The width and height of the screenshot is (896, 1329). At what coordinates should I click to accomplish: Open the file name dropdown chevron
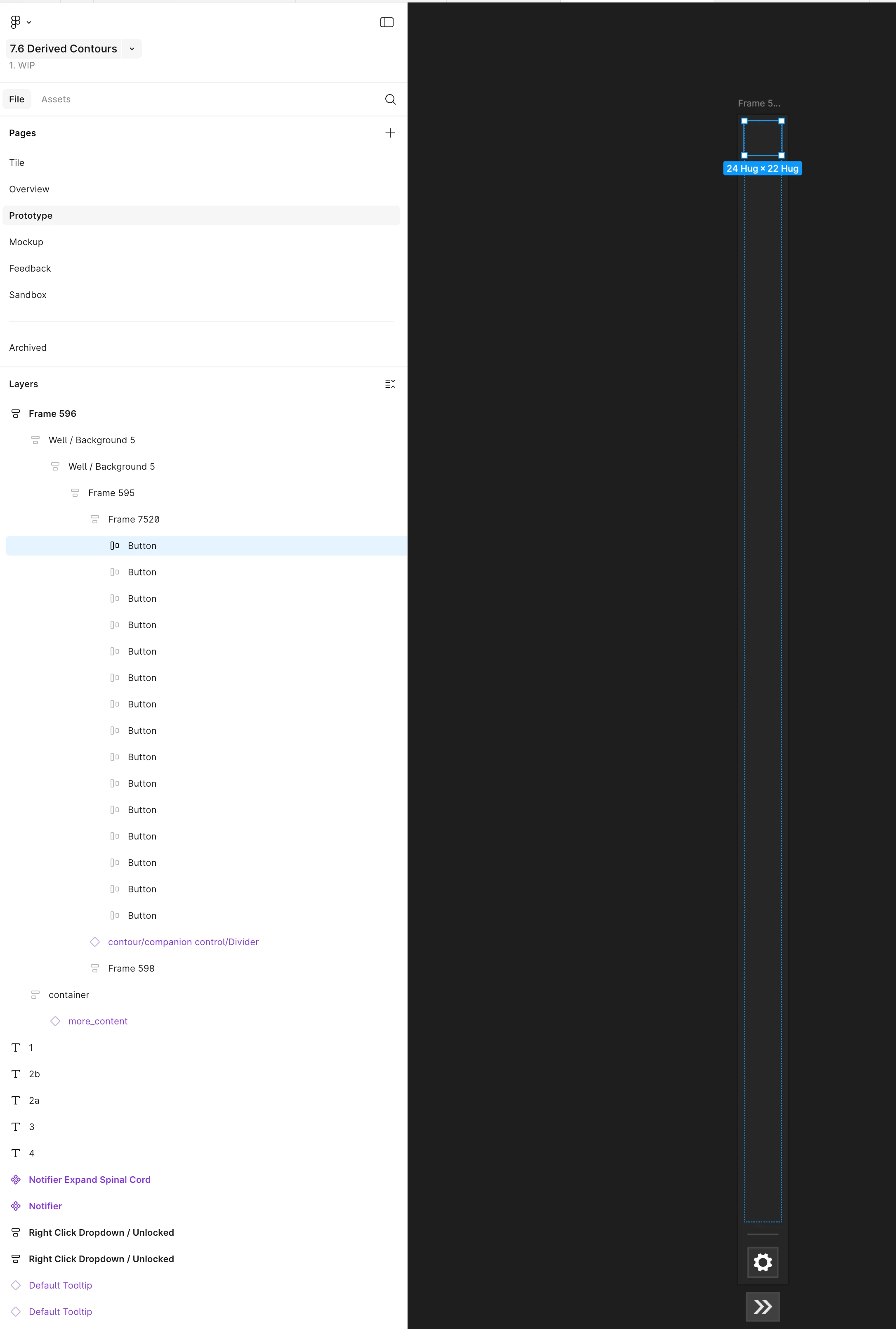pyautogui.click(x=132, y=49)
